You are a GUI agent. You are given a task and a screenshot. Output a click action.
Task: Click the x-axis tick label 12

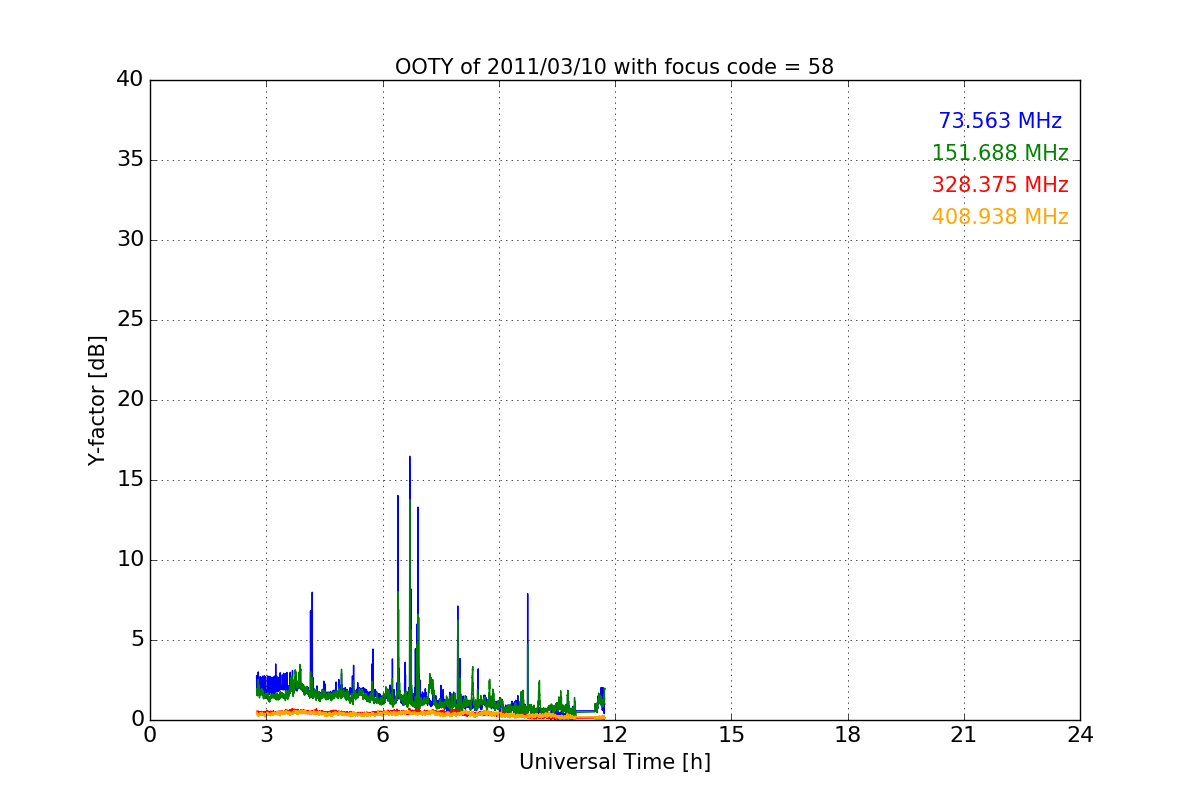615,735
